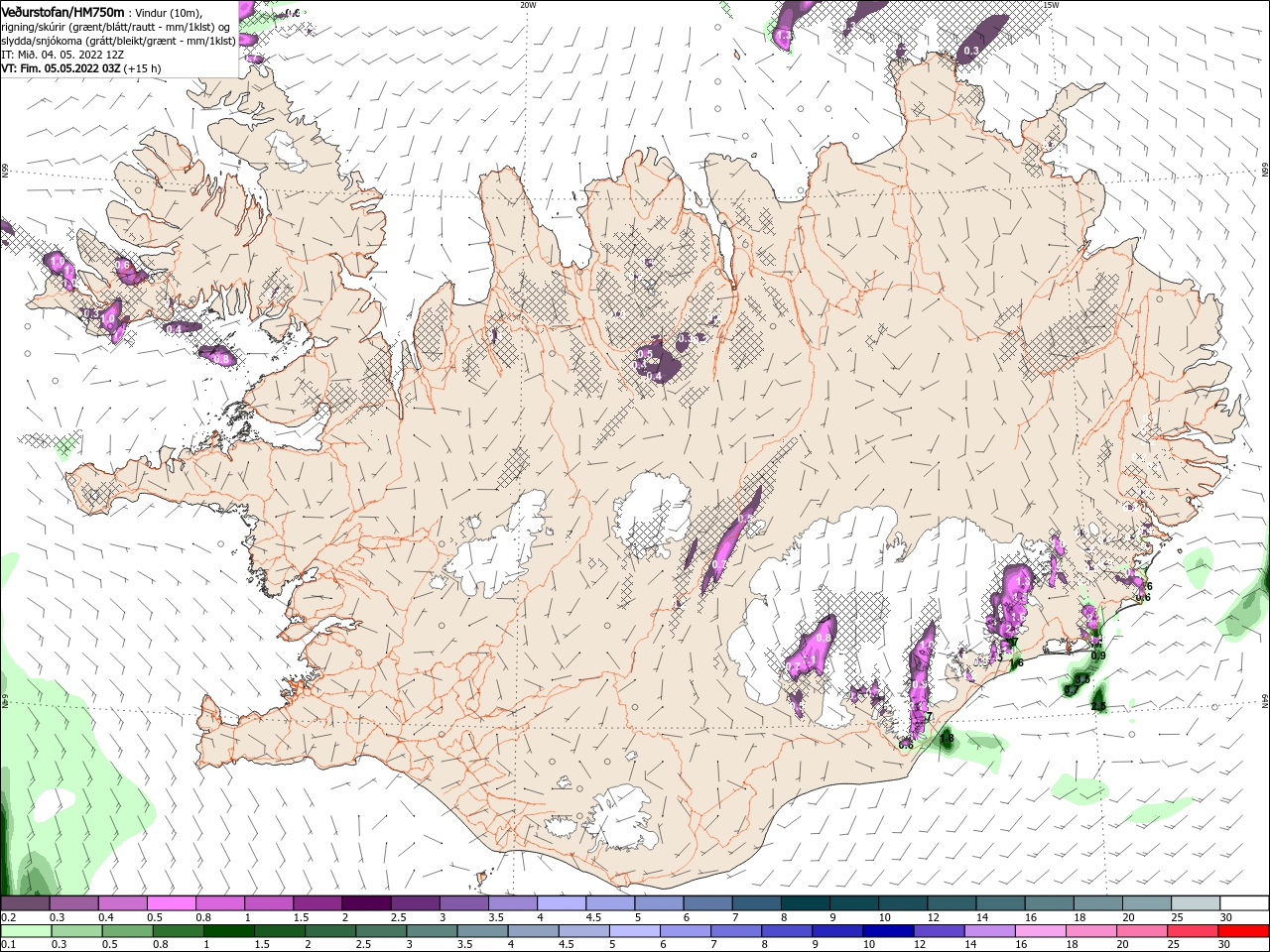Click the 15W longitude label
1270x952 pixels.
(1051, 5)
